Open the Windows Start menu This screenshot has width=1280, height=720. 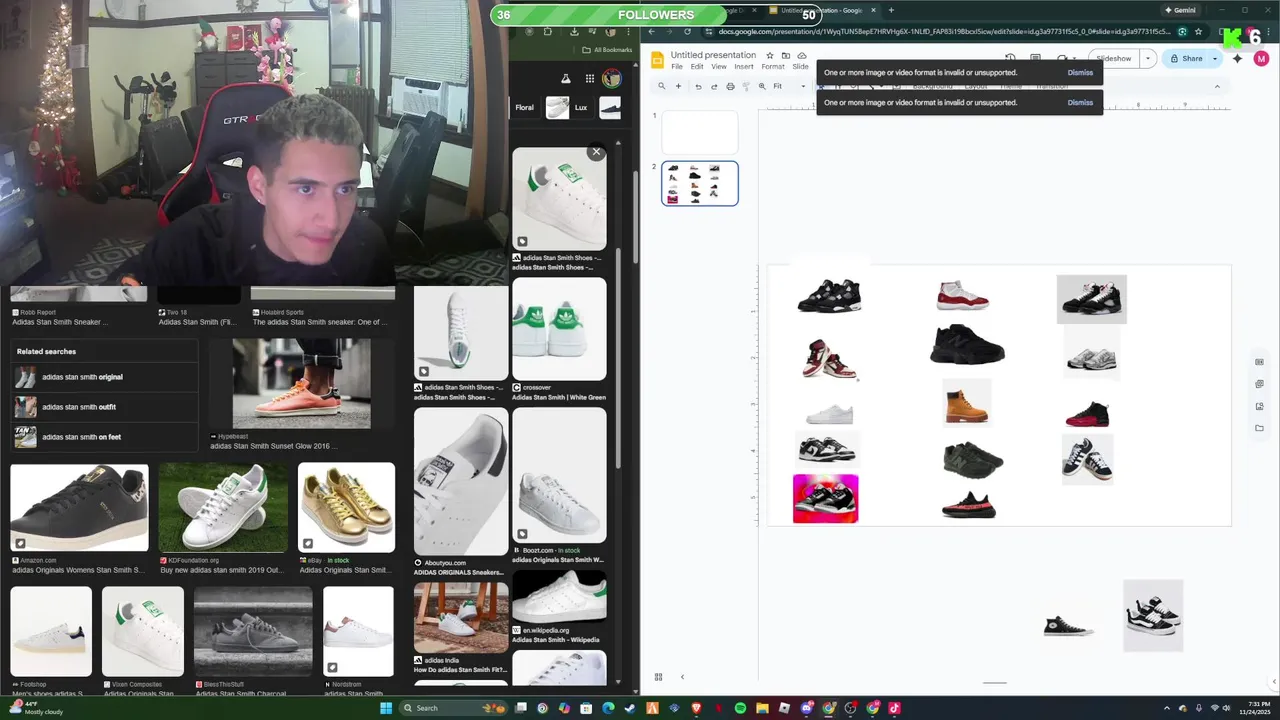click(x=386, y=708)
